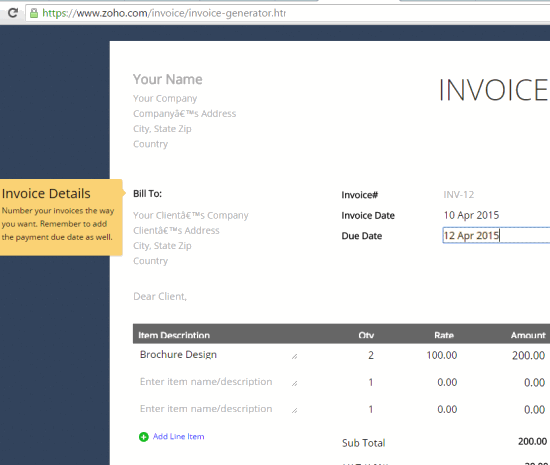
Task: Edit quantity 2 for Brochure Design
Action: [371, 355]
